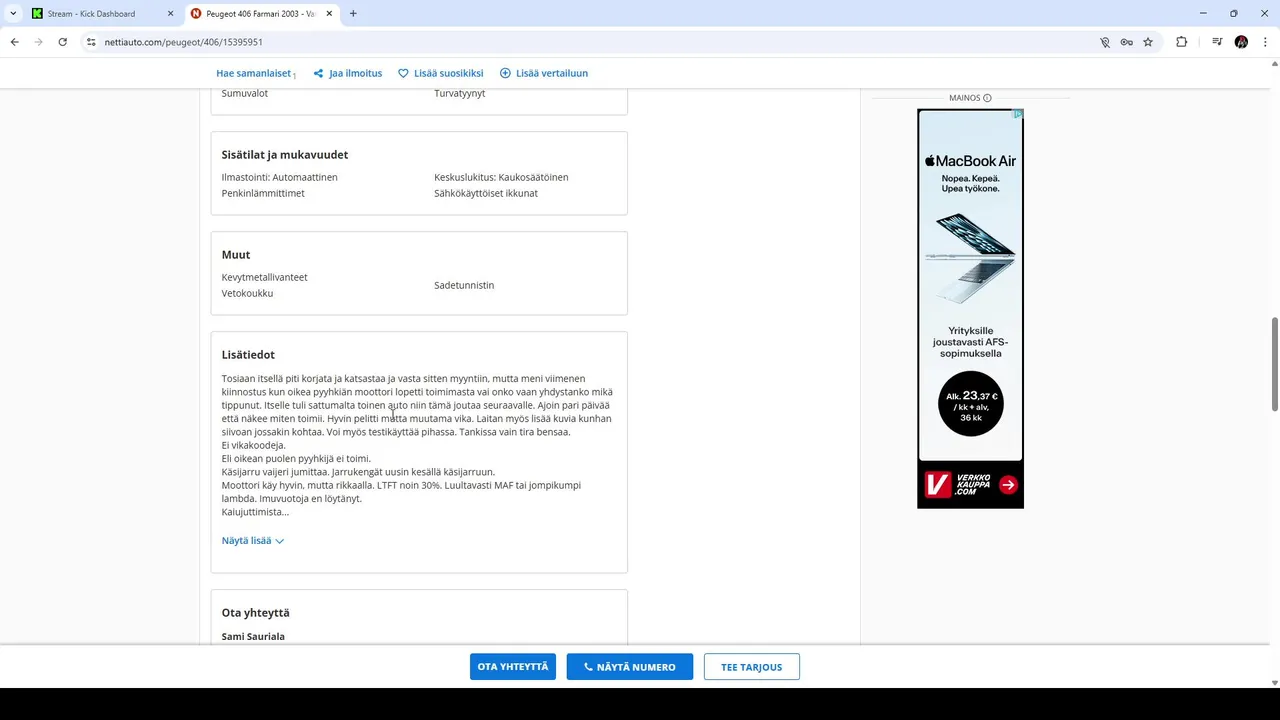Open the profile avatar menu
The image size is (1280, 720).
[x=1241, y=42]
